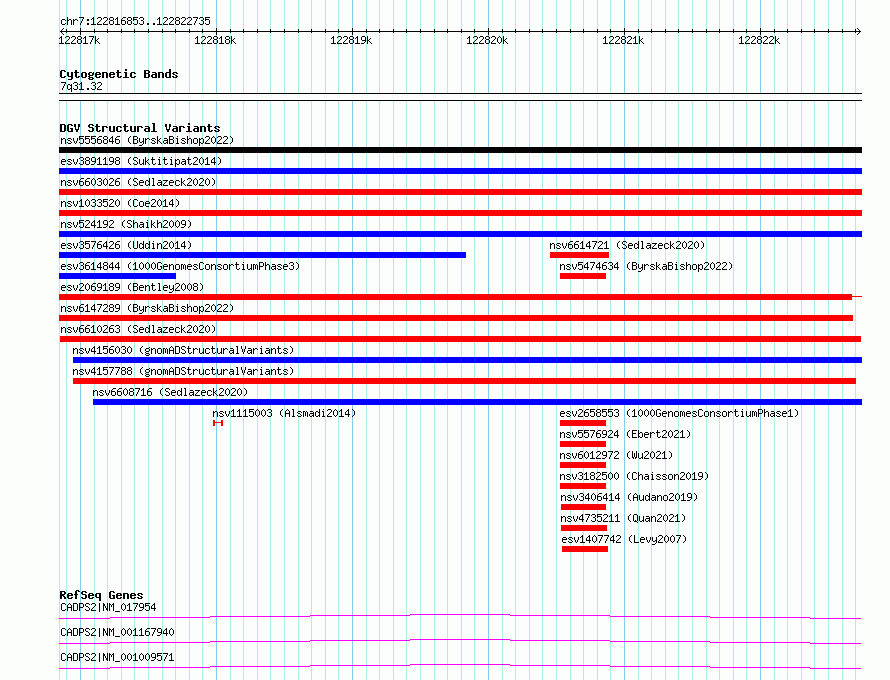Click the DGV Structural Variants track title
The width and height of the screenshot is (890, 680).
140,128
